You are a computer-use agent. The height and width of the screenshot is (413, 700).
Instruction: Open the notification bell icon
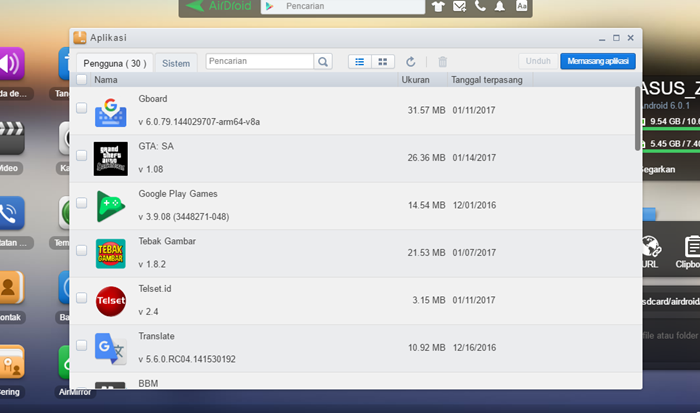(500, 6)
